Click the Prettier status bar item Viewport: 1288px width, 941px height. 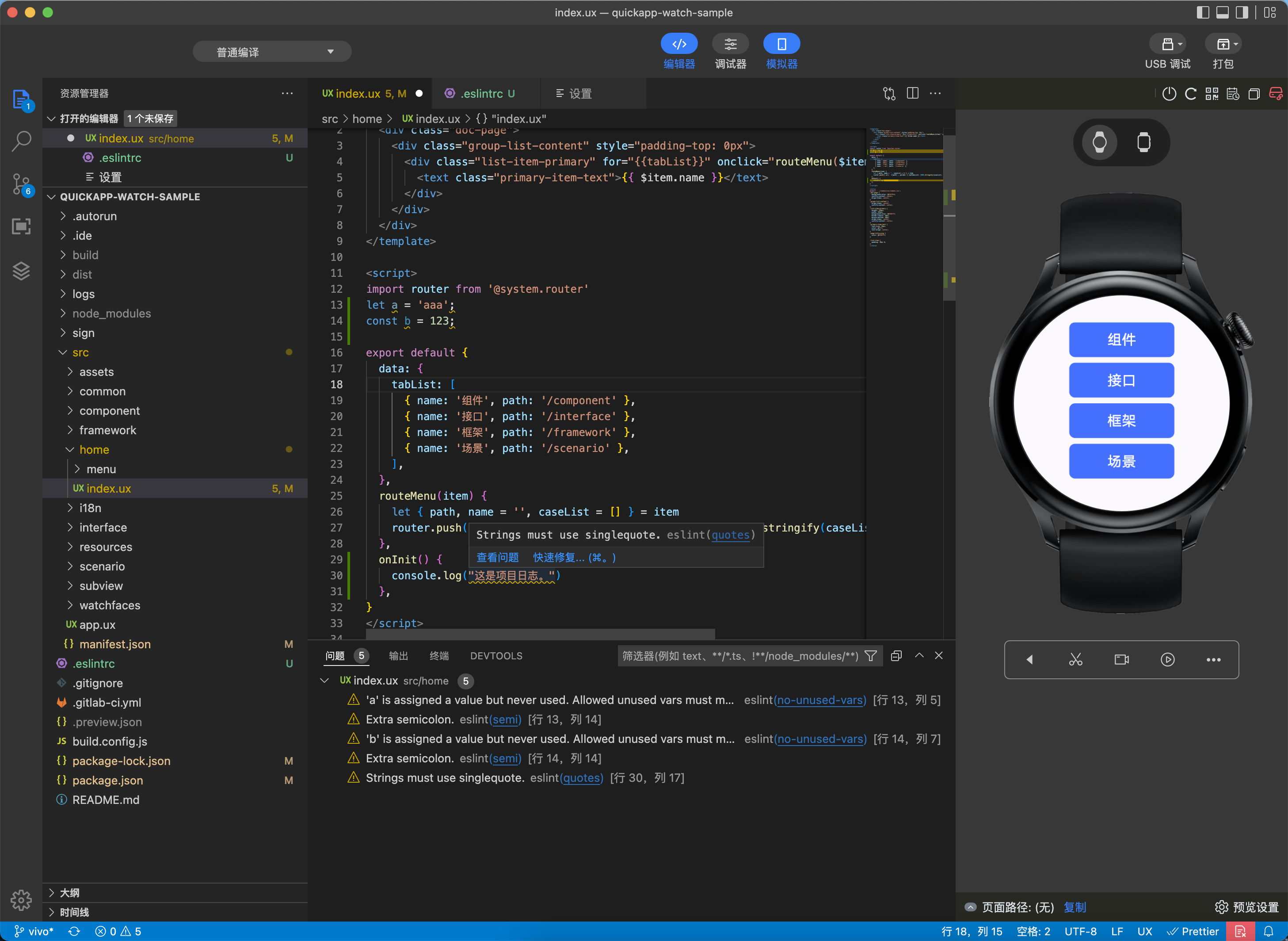(x=1193, y=931)
